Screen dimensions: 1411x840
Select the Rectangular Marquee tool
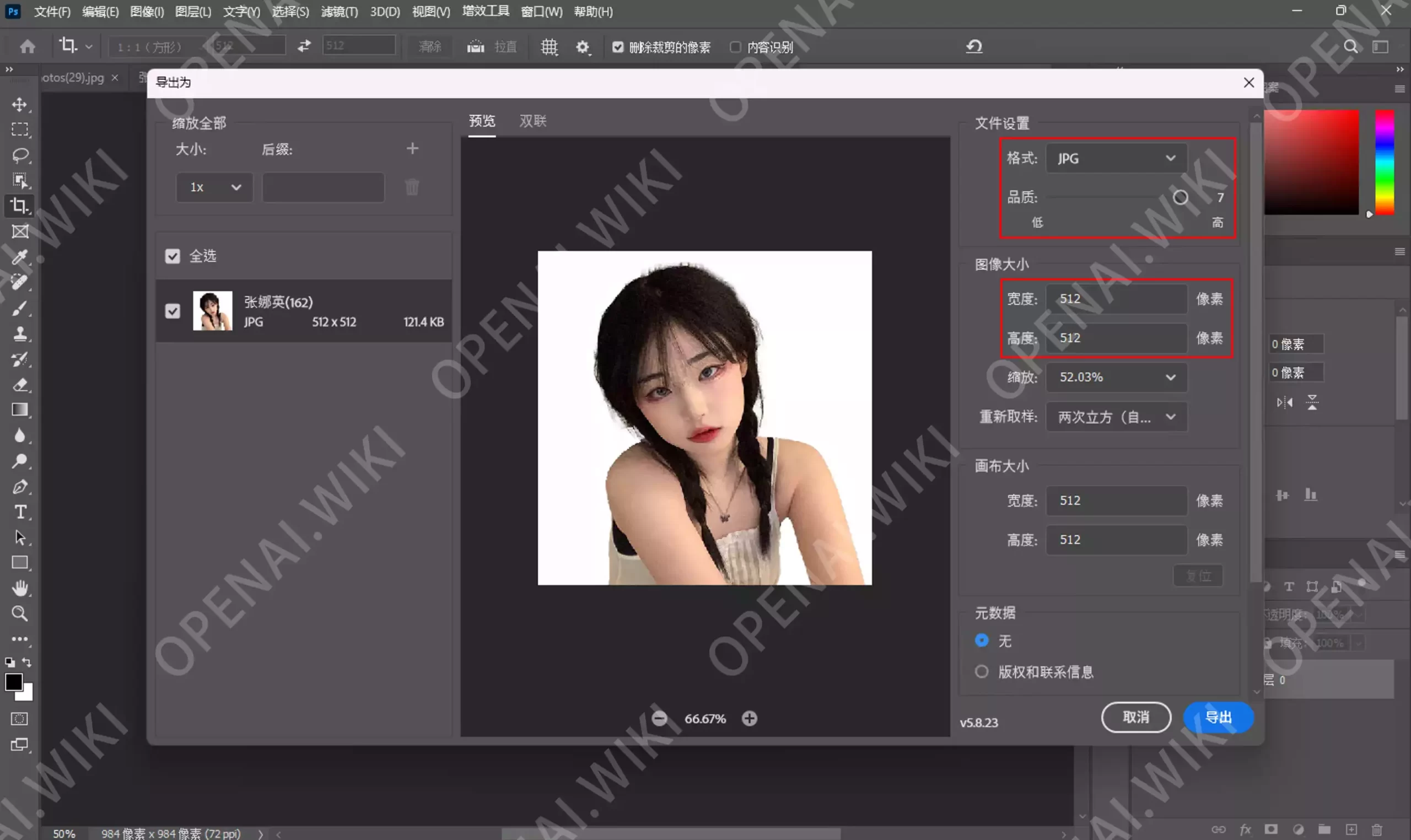(20, 130)
